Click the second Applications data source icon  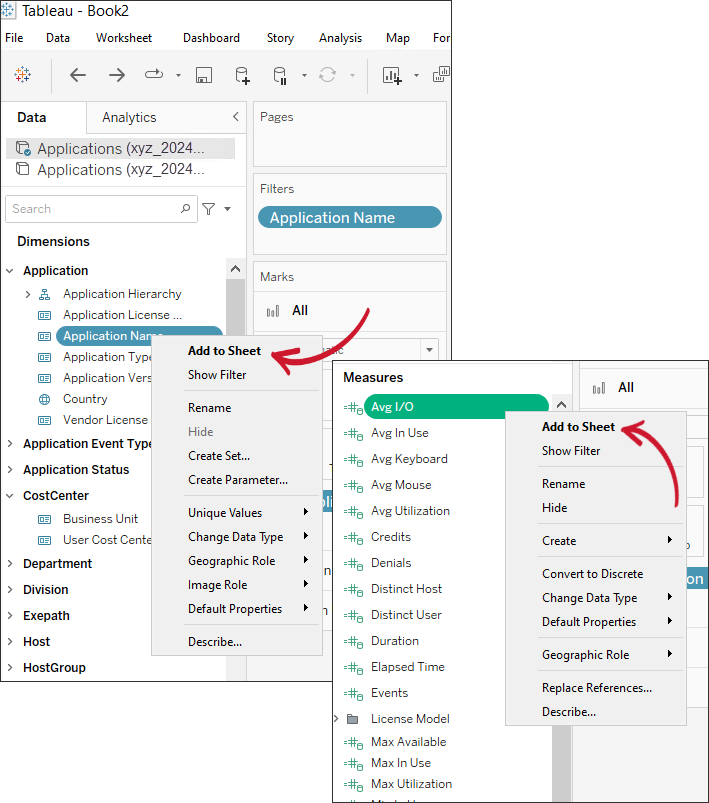(x=23, y=168)
